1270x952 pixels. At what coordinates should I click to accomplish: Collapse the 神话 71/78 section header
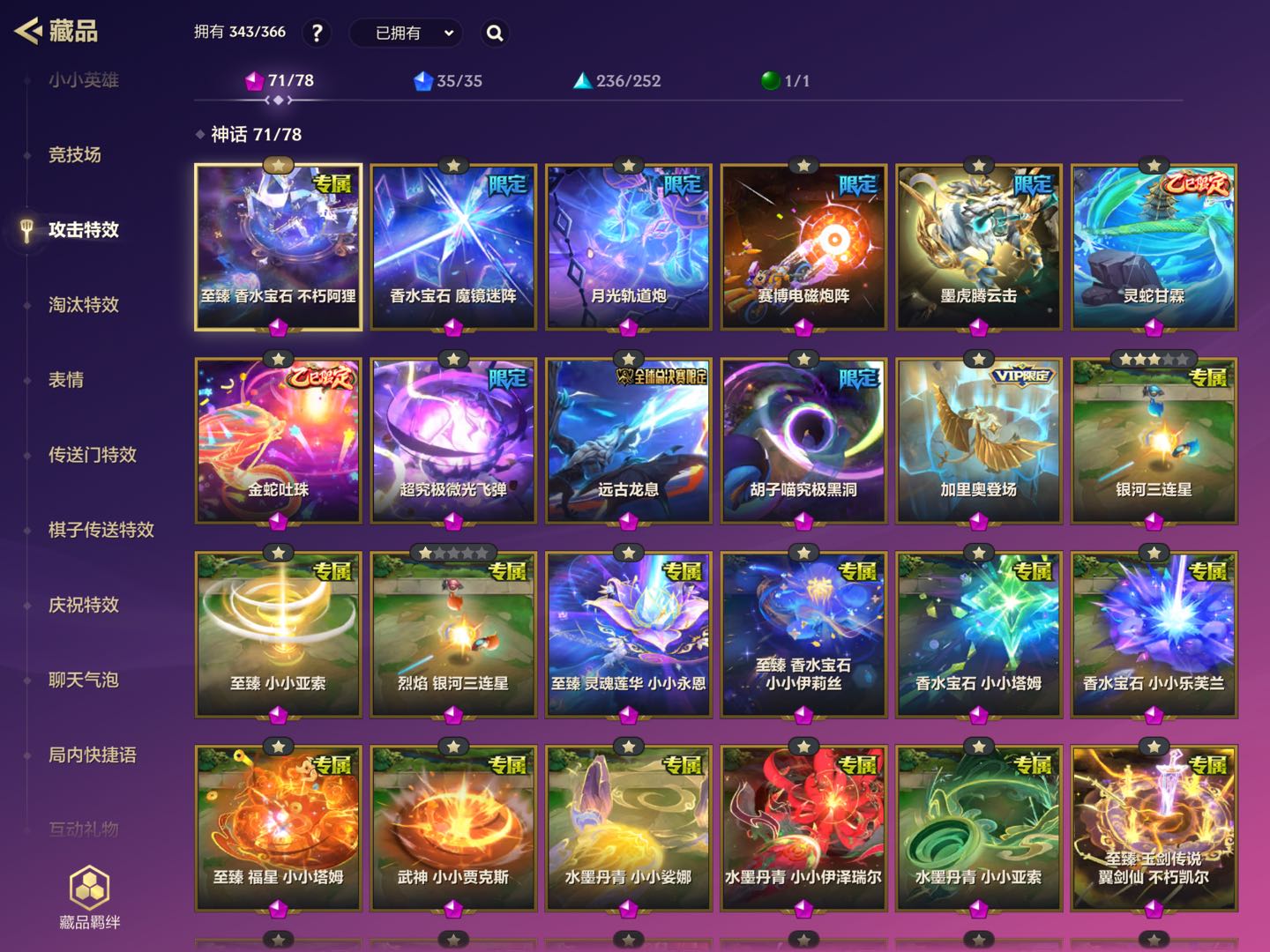(249, 134)
